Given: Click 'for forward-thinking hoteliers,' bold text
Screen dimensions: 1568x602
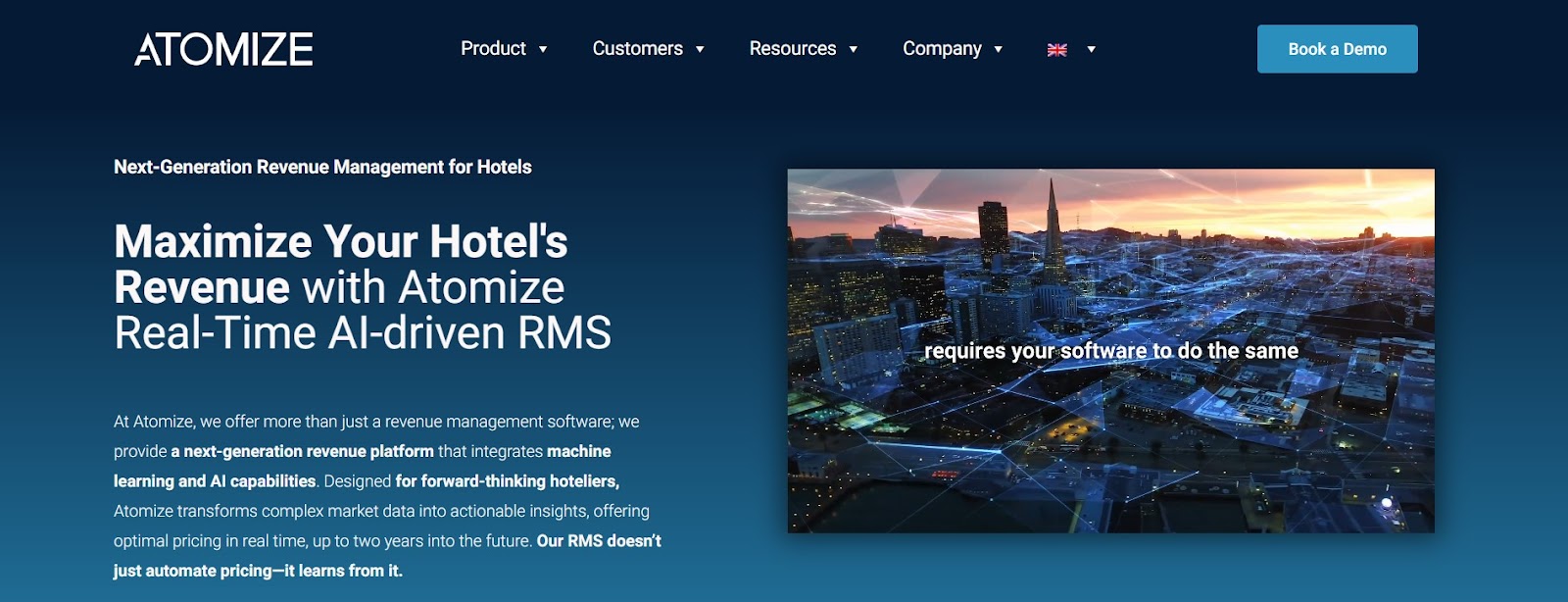Looking at the screenshot, I should 508,481.
